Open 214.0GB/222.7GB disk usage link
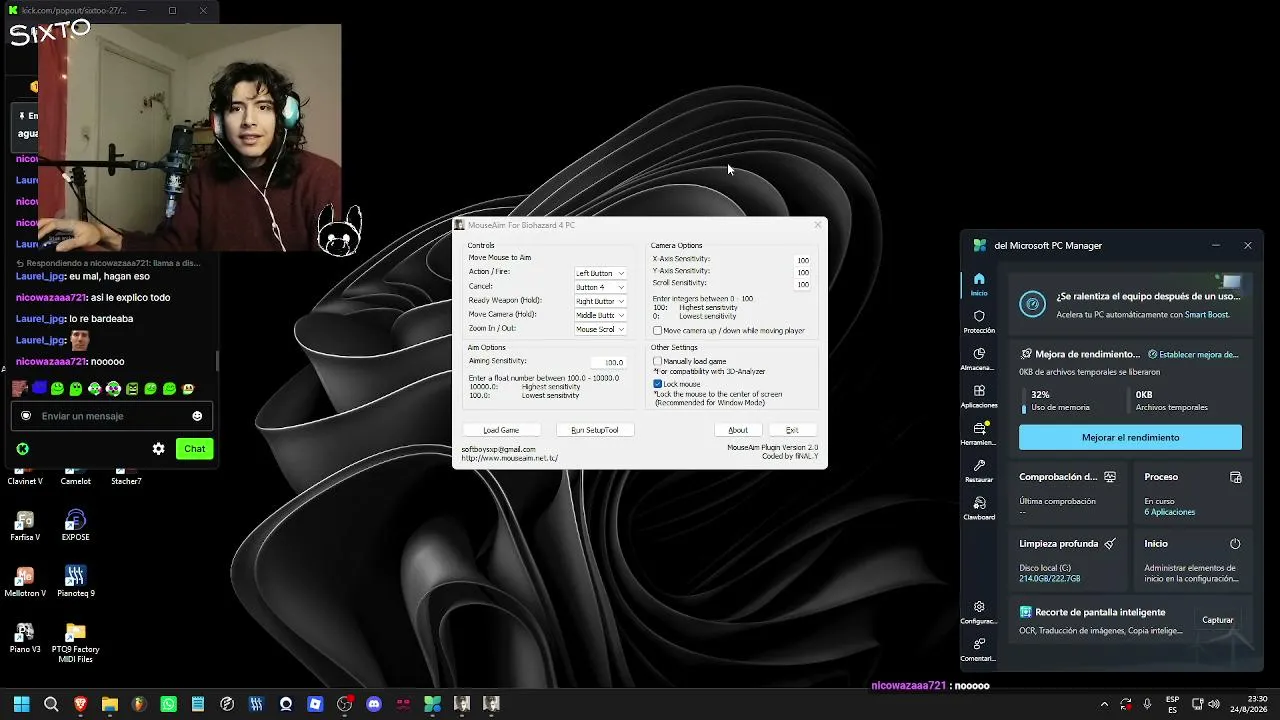This screenshot has height=720, width=1280. point(1050,579)
